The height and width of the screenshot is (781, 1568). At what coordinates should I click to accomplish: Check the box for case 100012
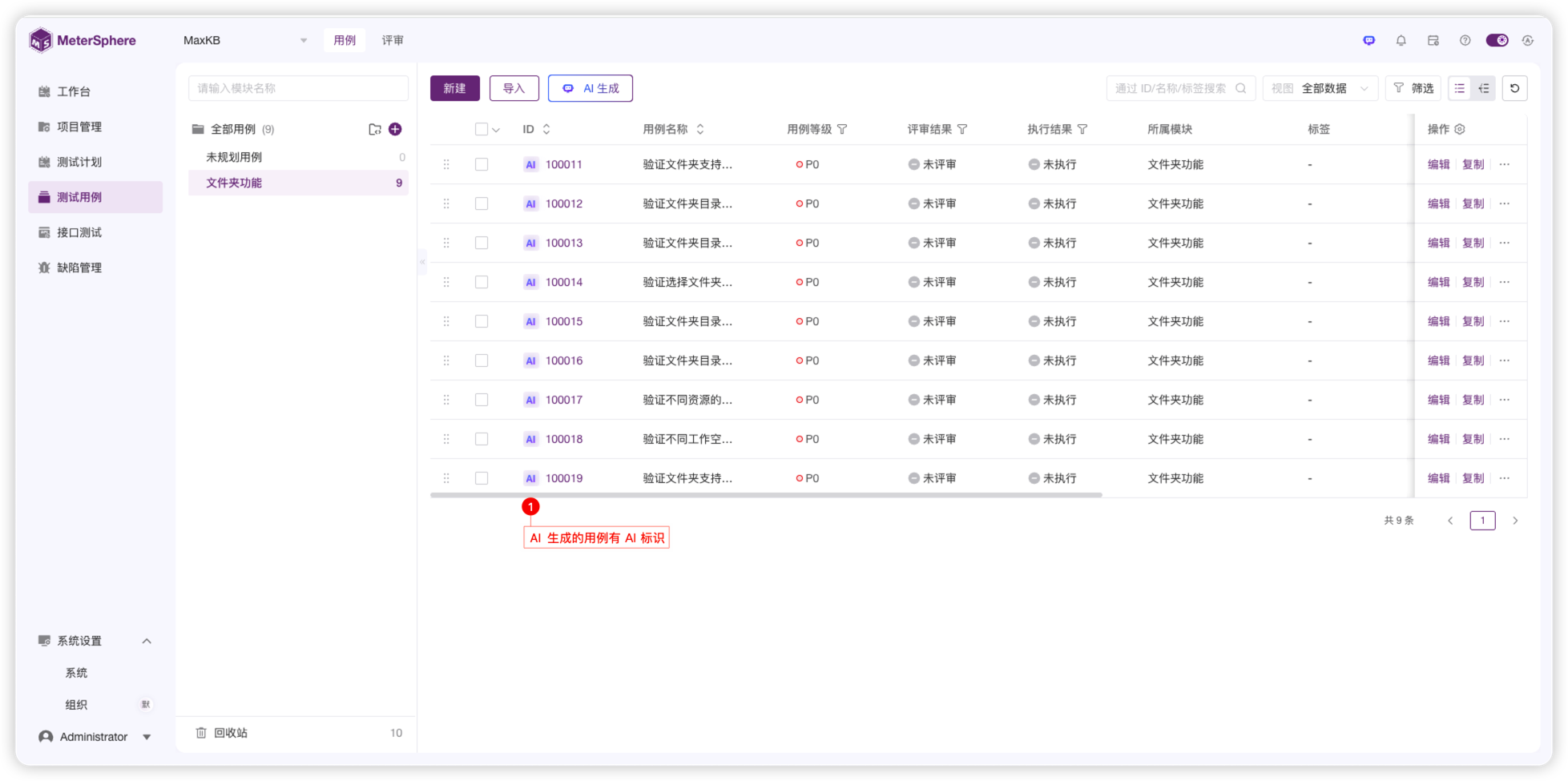tap(482, 203)
